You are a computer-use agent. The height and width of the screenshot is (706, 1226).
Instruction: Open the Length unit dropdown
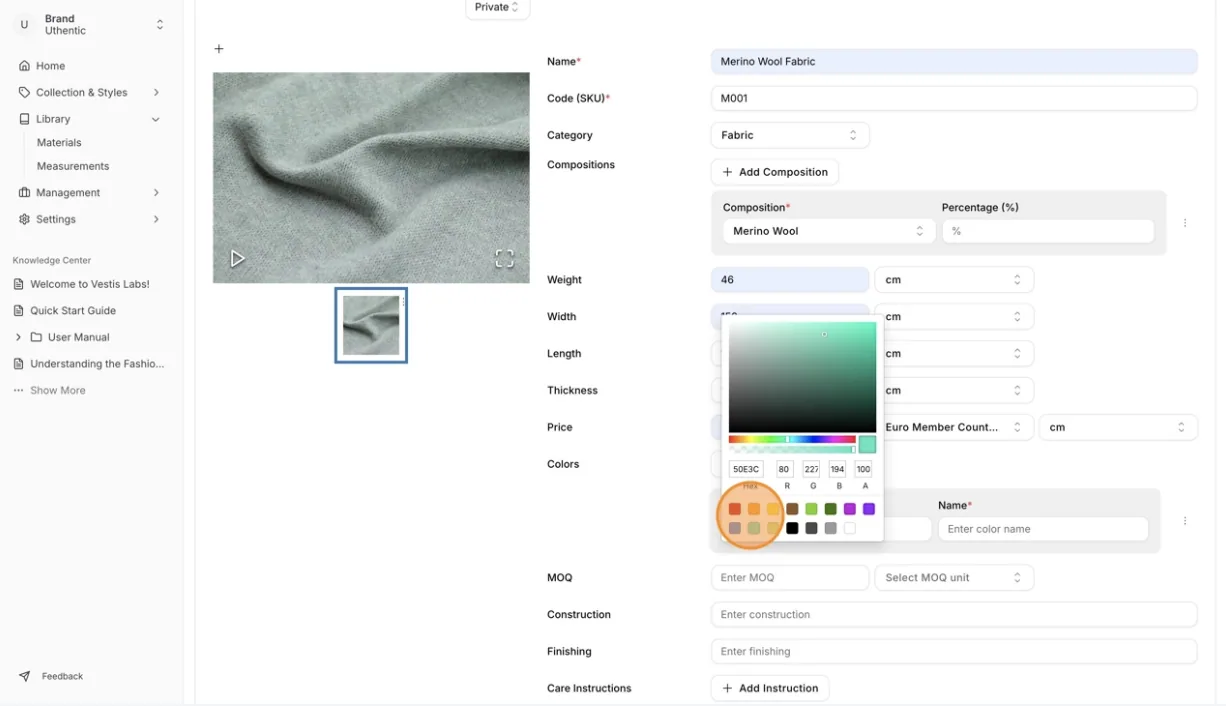tap(958, 354)
